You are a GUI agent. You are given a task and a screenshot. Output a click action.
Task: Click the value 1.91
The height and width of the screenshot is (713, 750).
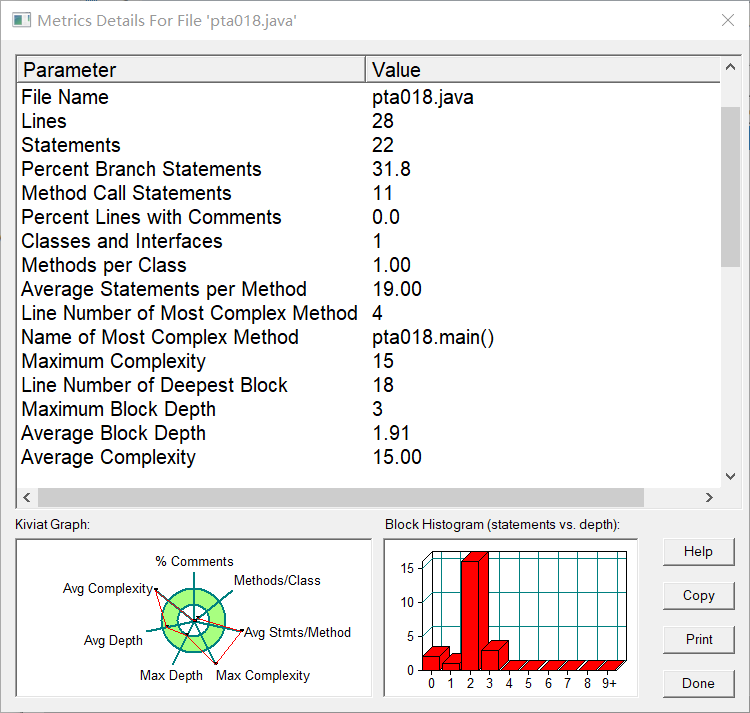391,433
